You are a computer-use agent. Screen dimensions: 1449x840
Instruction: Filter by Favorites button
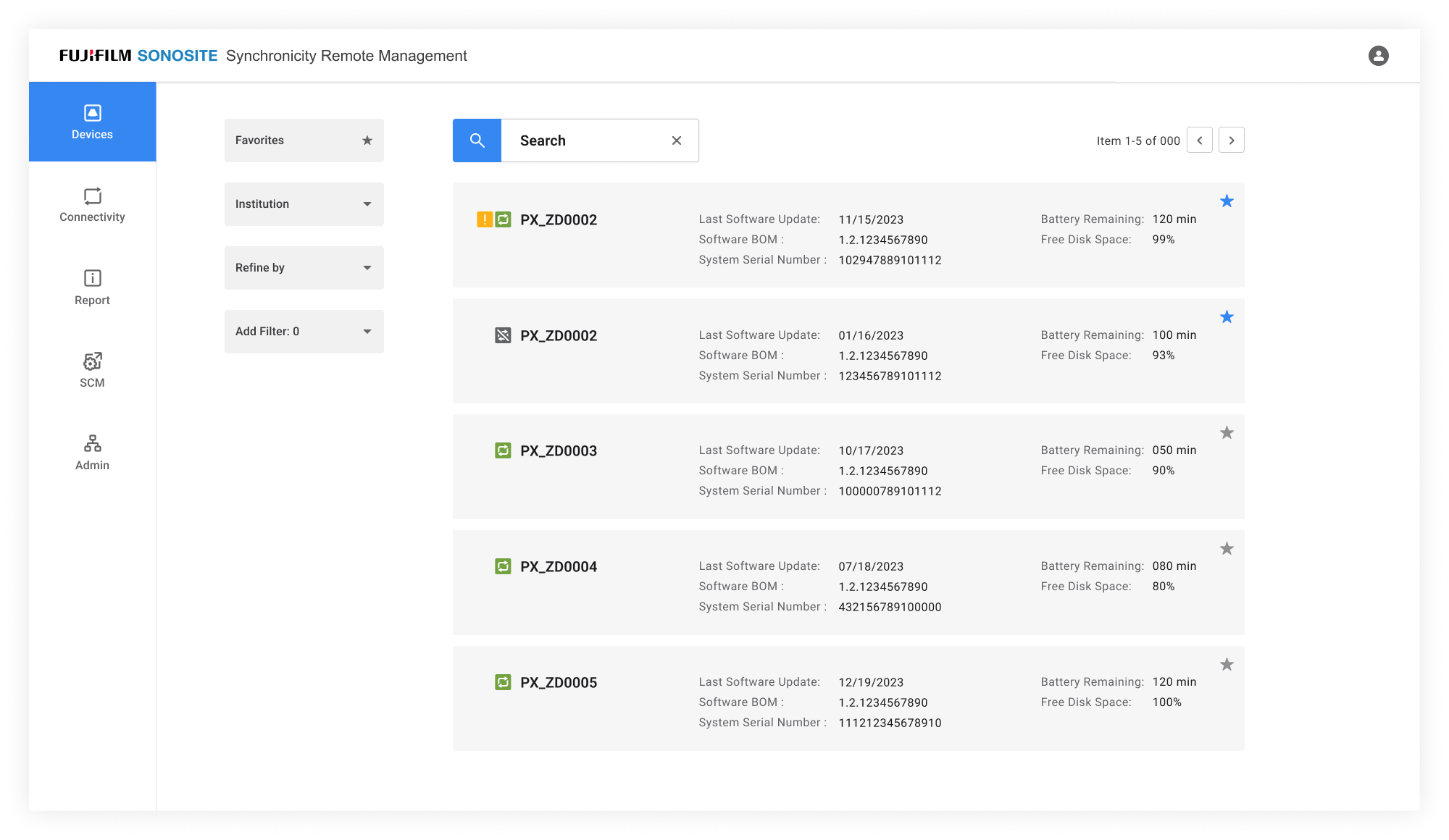(304, 140)
